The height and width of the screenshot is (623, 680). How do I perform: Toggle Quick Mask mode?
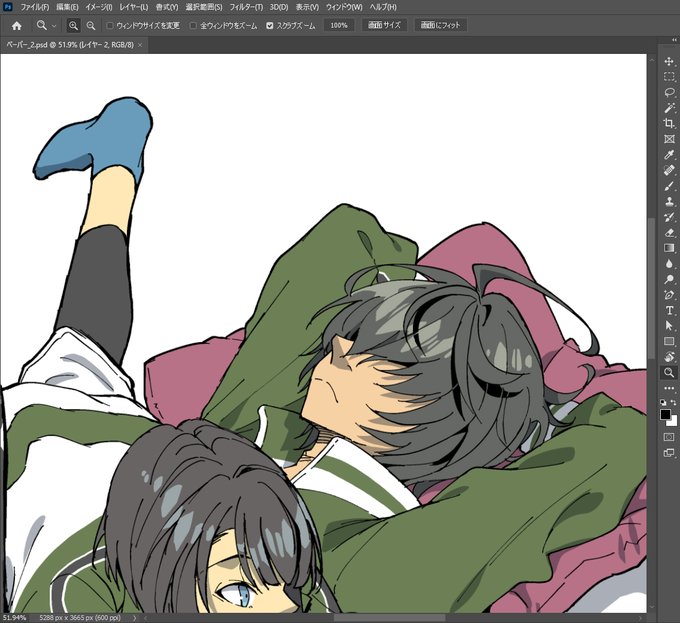pos(669,437)
